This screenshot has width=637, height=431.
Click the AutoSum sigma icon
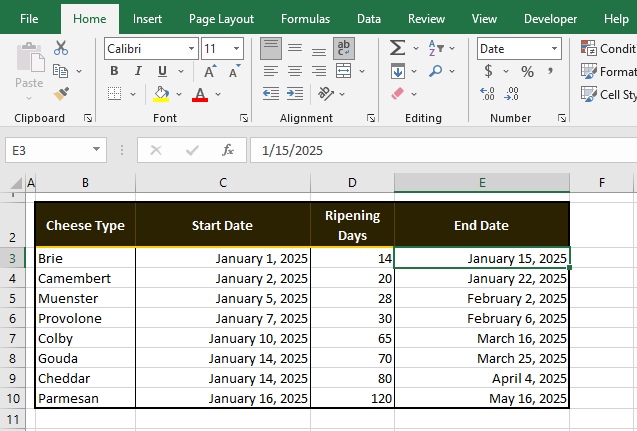[397, 48]
